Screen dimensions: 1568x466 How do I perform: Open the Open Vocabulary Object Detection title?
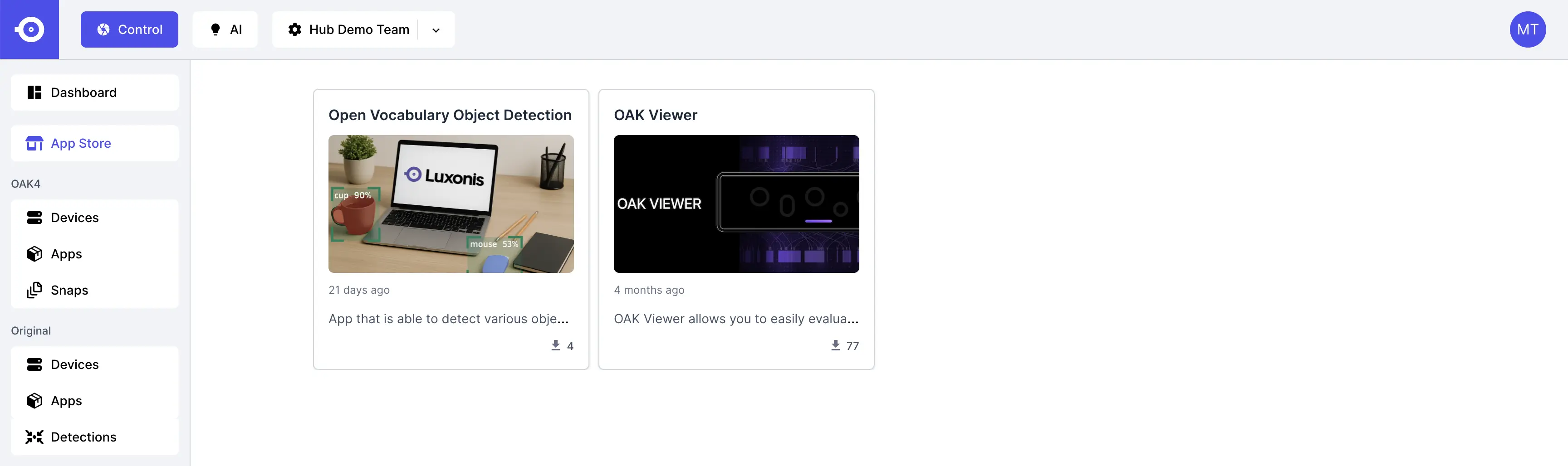click(450, 115)
